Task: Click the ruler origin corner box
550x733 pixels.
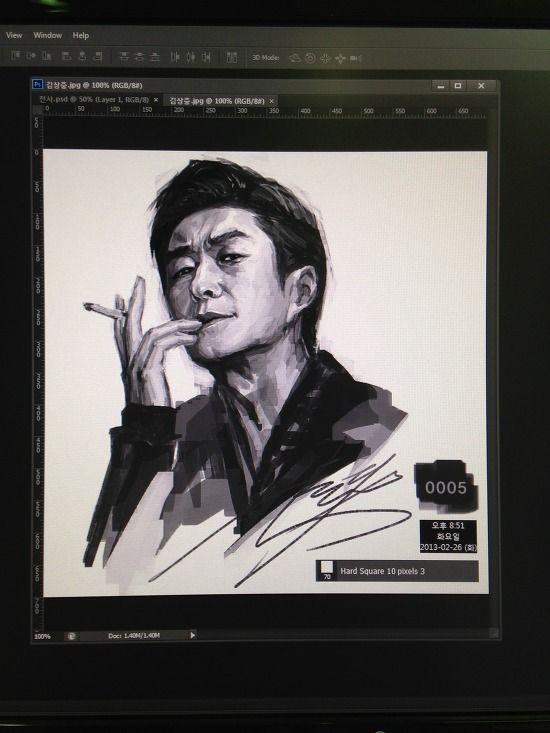Action: pyautogui.click(x=37, y=110)
